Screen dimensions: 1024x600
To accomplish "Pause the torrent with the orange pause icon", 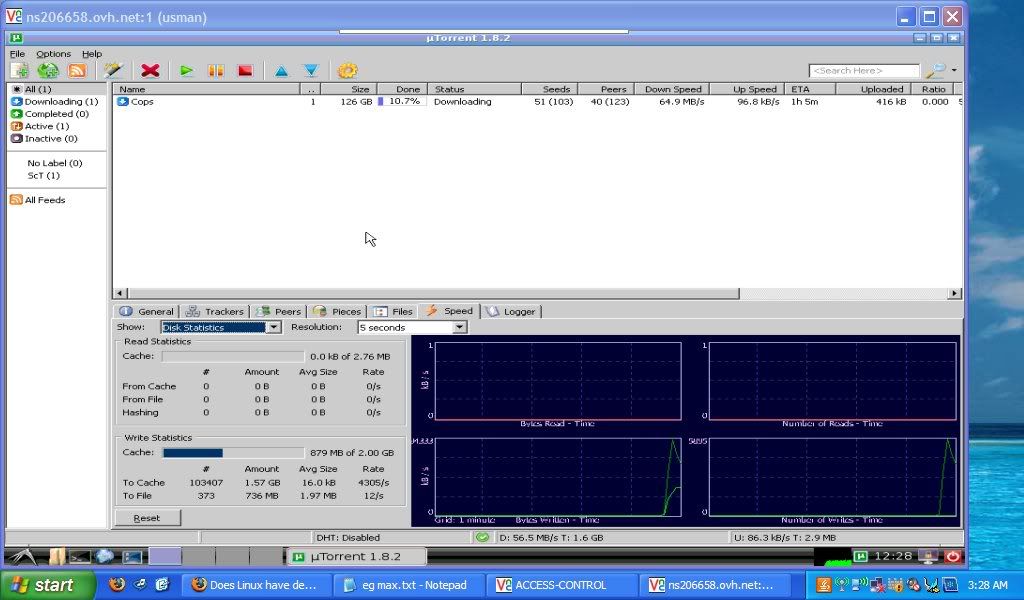I will tap(216, 71).
